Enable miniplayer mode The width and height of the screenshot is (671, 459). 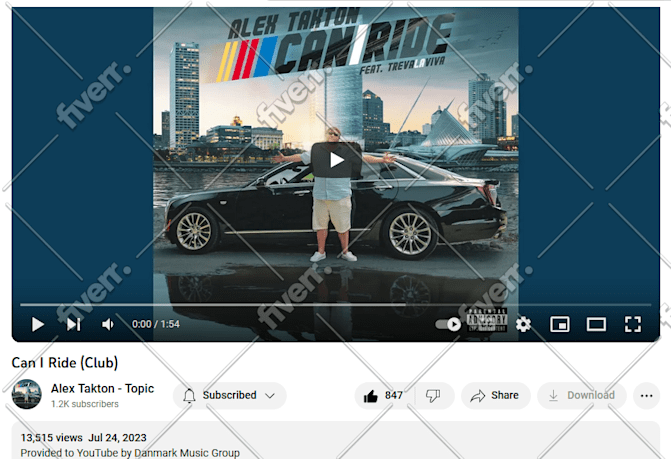tap(560, 324)
